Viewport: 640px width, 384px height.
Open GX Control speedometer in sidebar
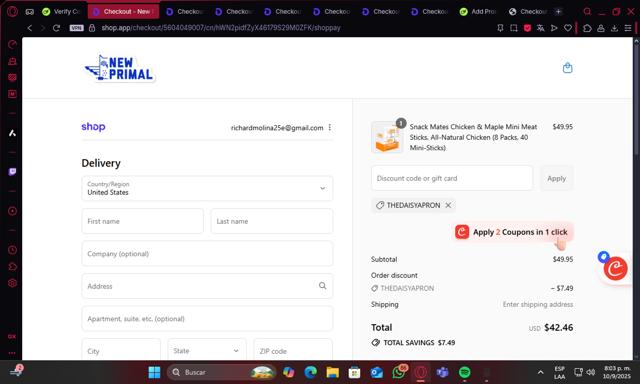point(12,44)
